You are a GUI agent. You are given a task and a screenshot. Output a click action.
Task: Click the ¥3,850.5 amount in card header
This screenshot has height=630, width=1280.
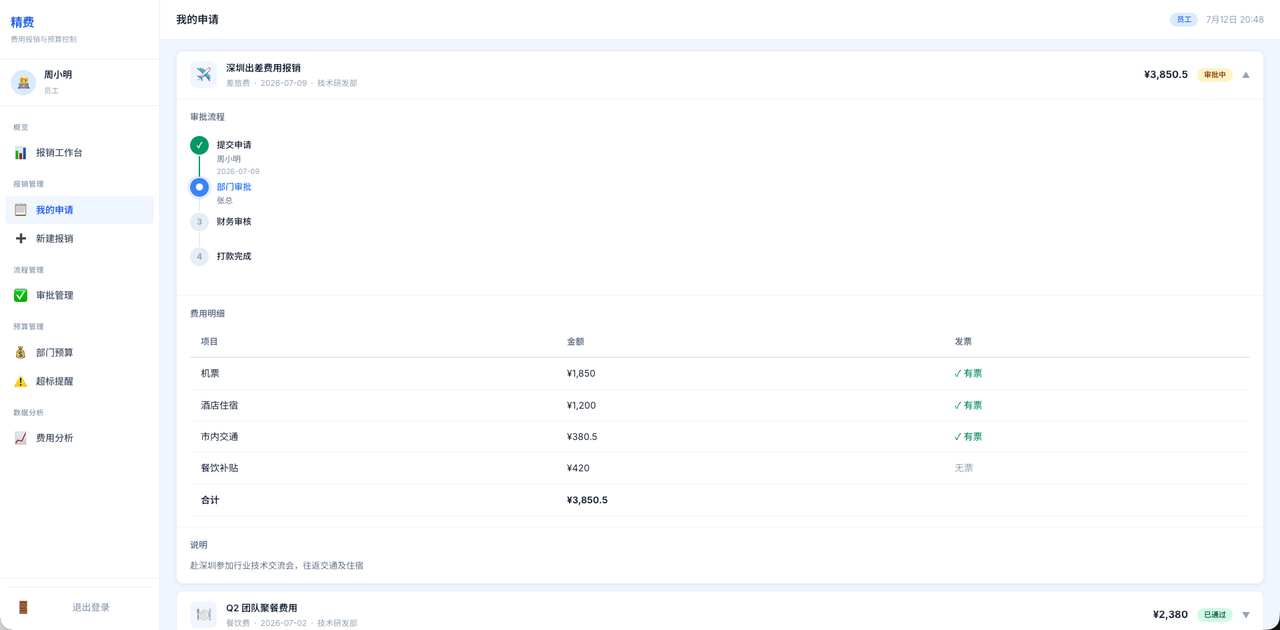click(1166, 75)
